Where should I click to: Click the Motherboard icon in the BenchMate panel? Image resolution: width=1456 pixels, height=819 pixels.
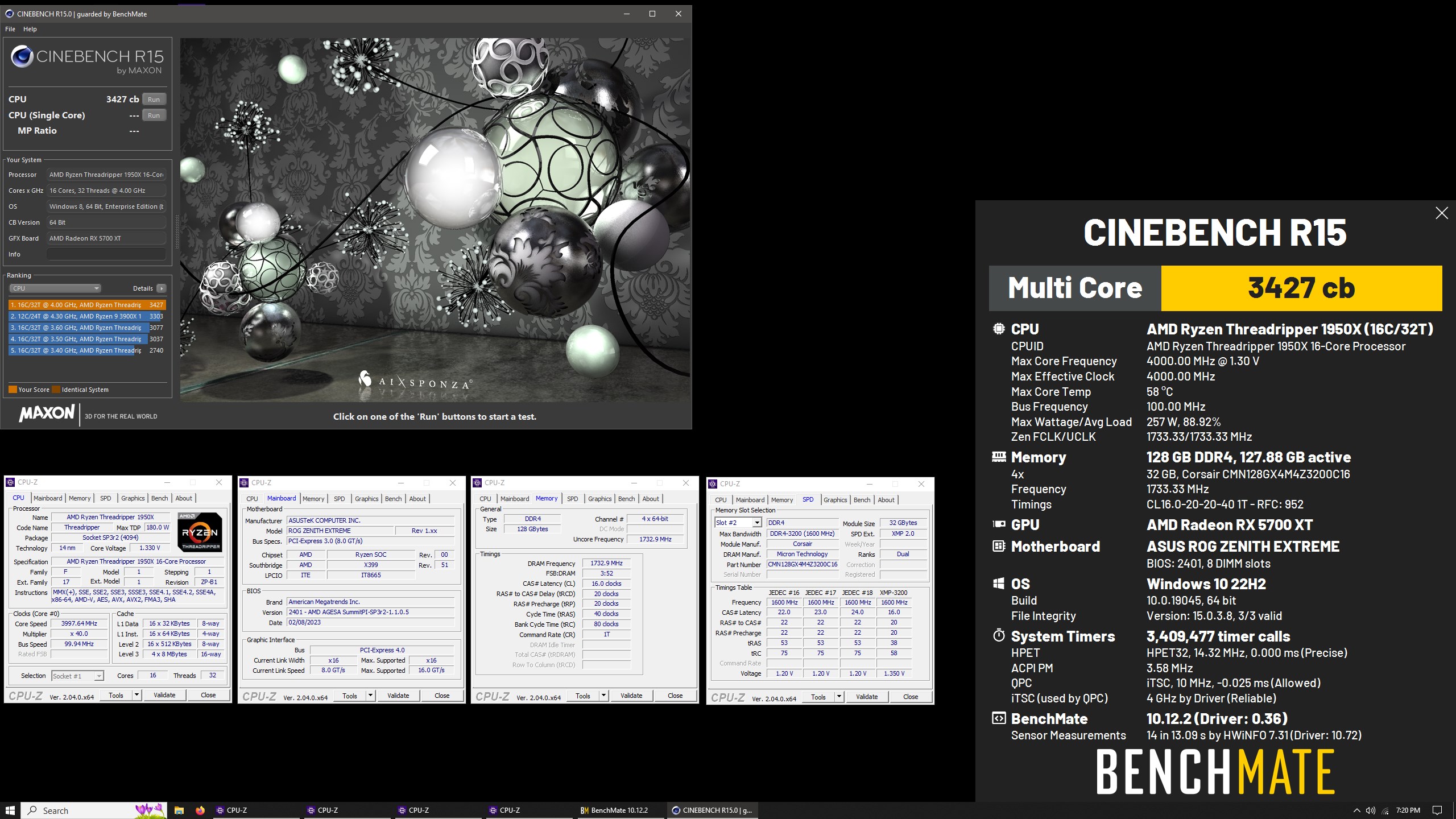coord(999,546)
